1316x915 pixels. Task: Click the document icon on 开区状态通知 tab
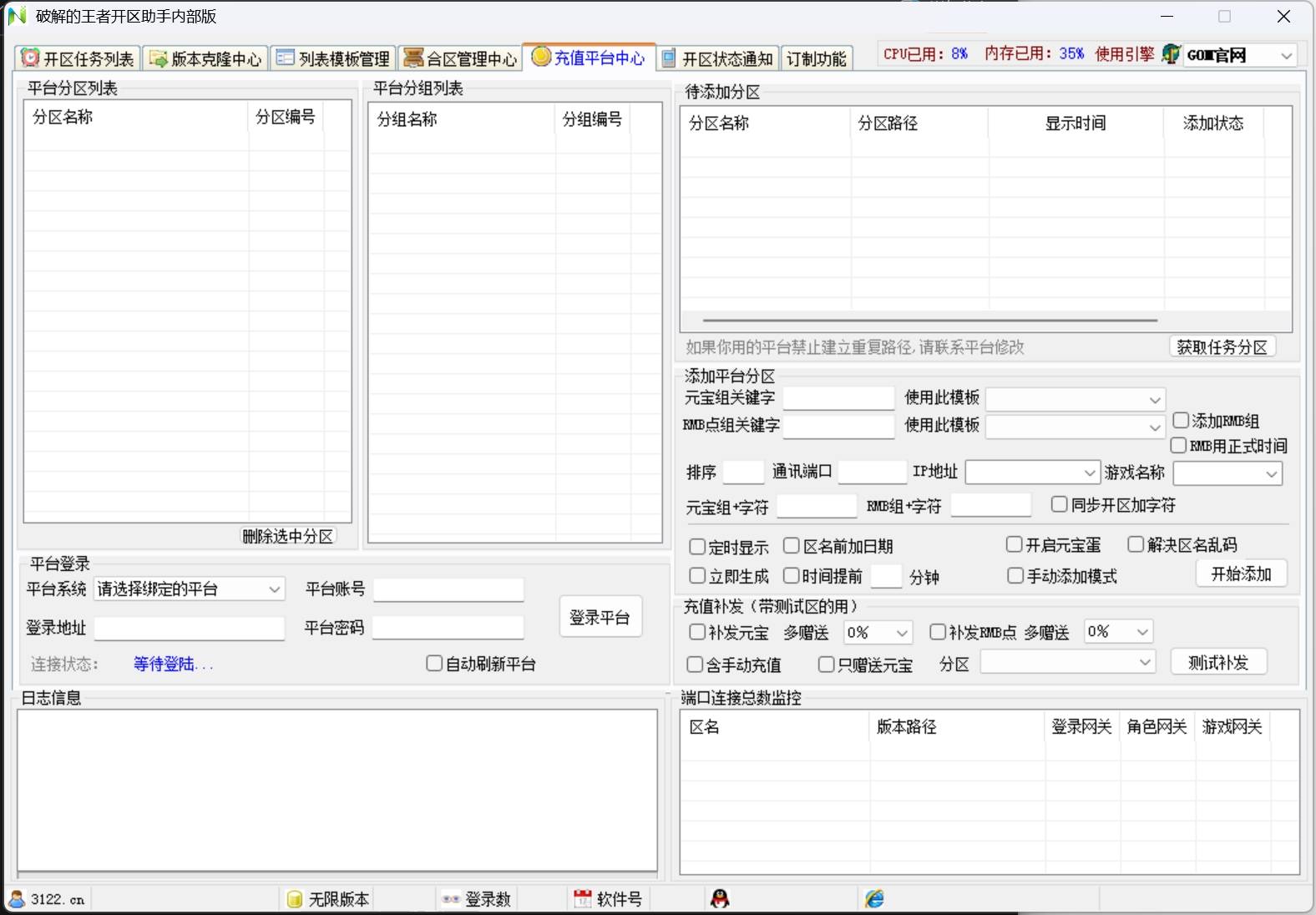(x=668, y=58)
